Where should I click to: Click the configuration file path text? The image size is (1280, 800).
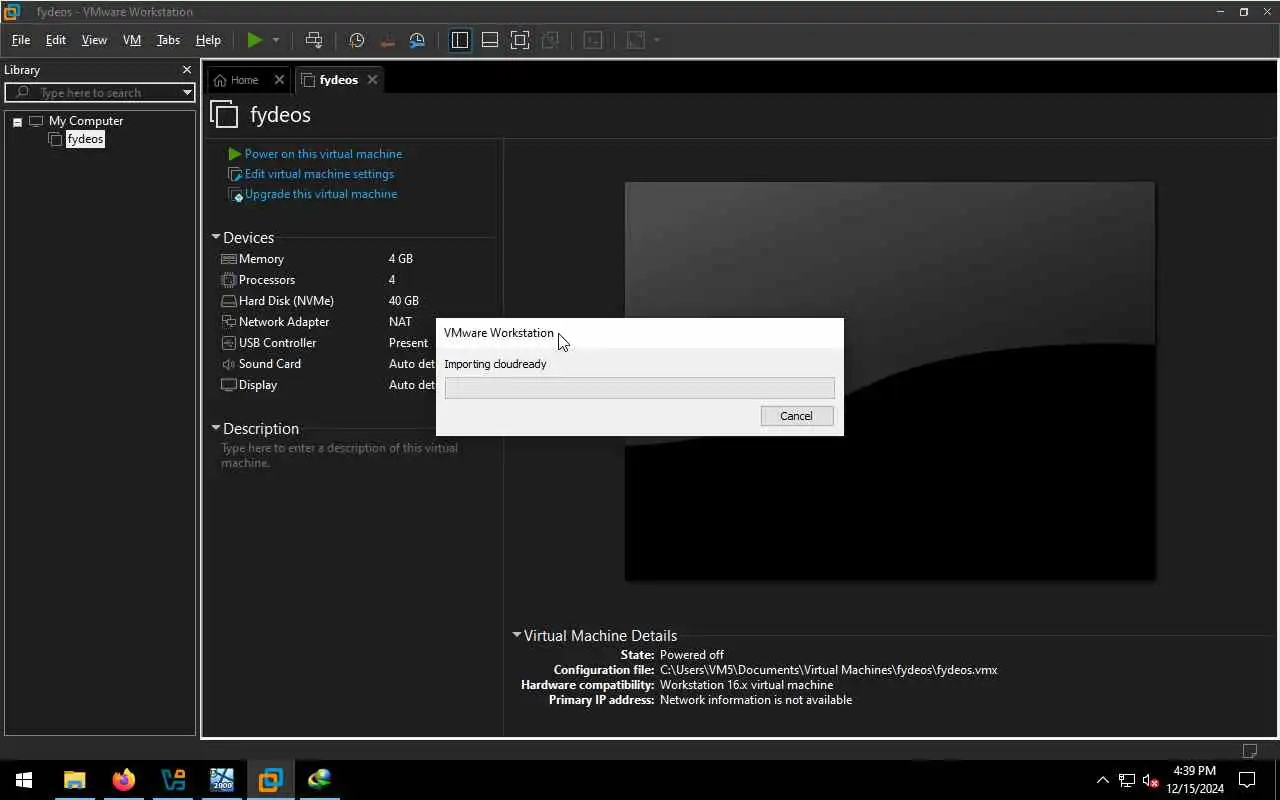829,670
